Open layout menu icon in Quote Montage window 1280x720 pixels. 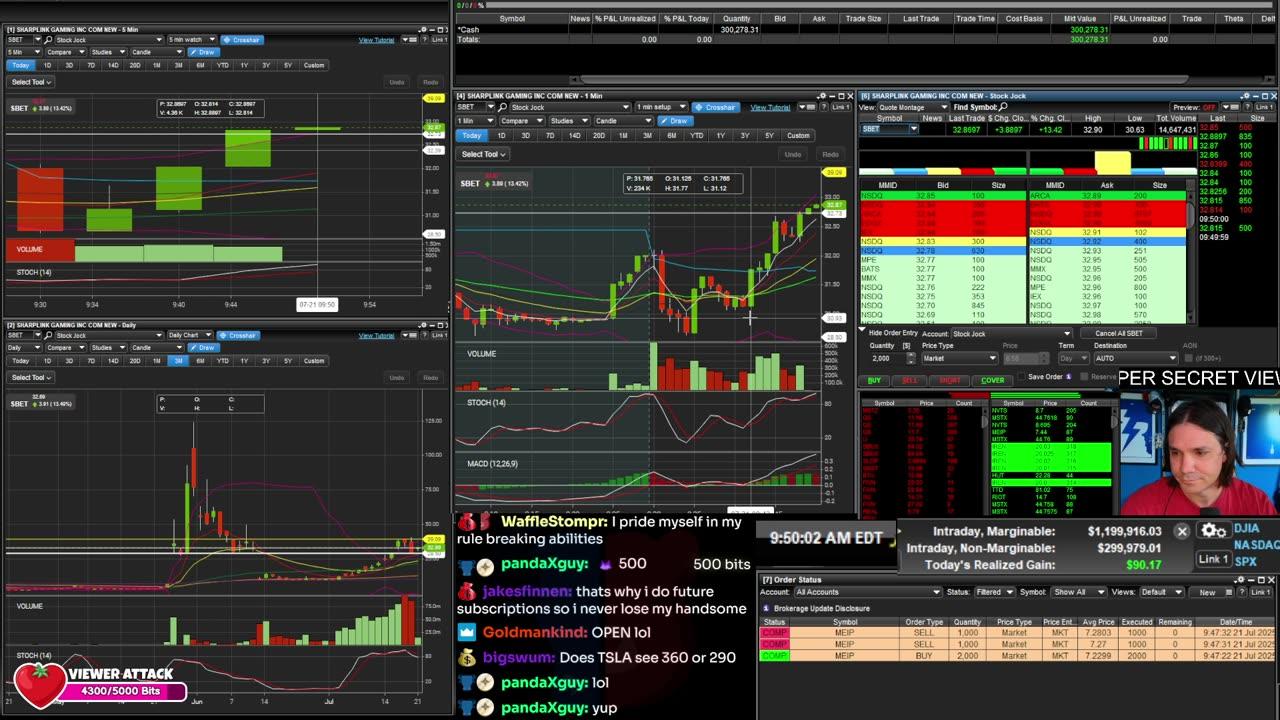[1230, 107]
